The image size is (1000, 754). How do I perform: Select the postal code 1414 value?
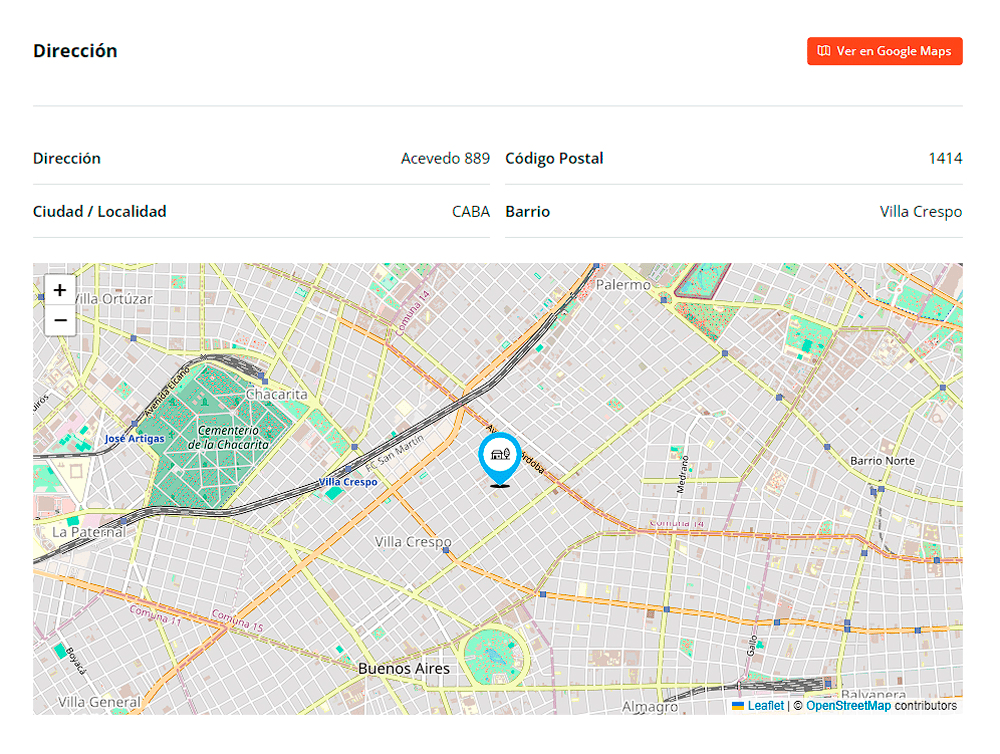tap(945, 158)
